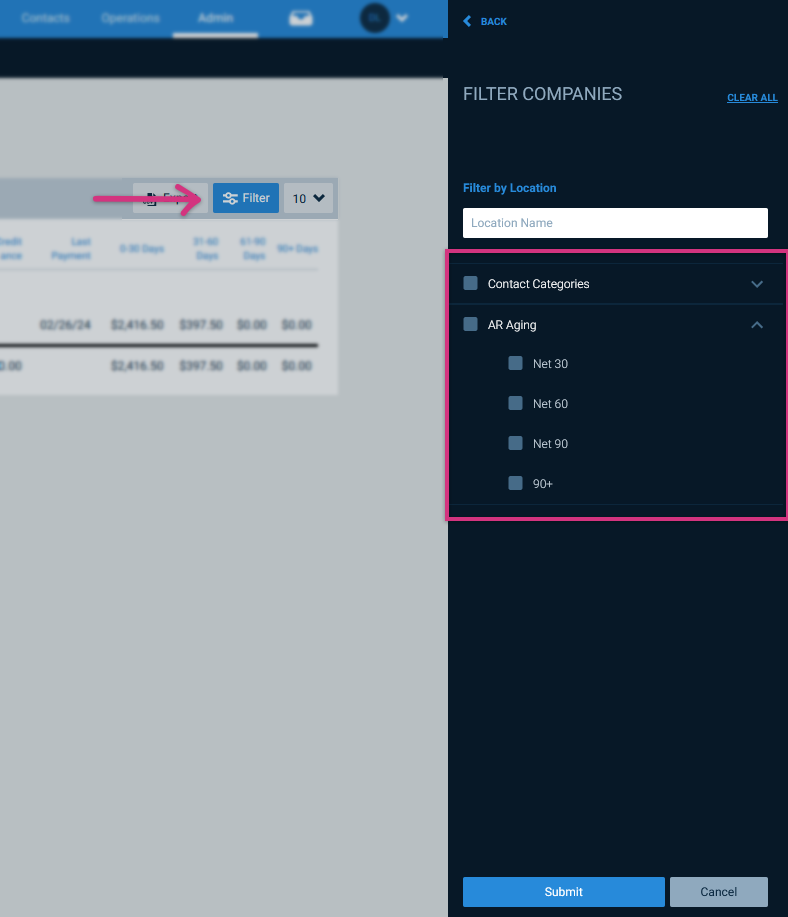Screen dimensions: 788x917
Task: Click the Cancel button
Action: click(718, 892)
